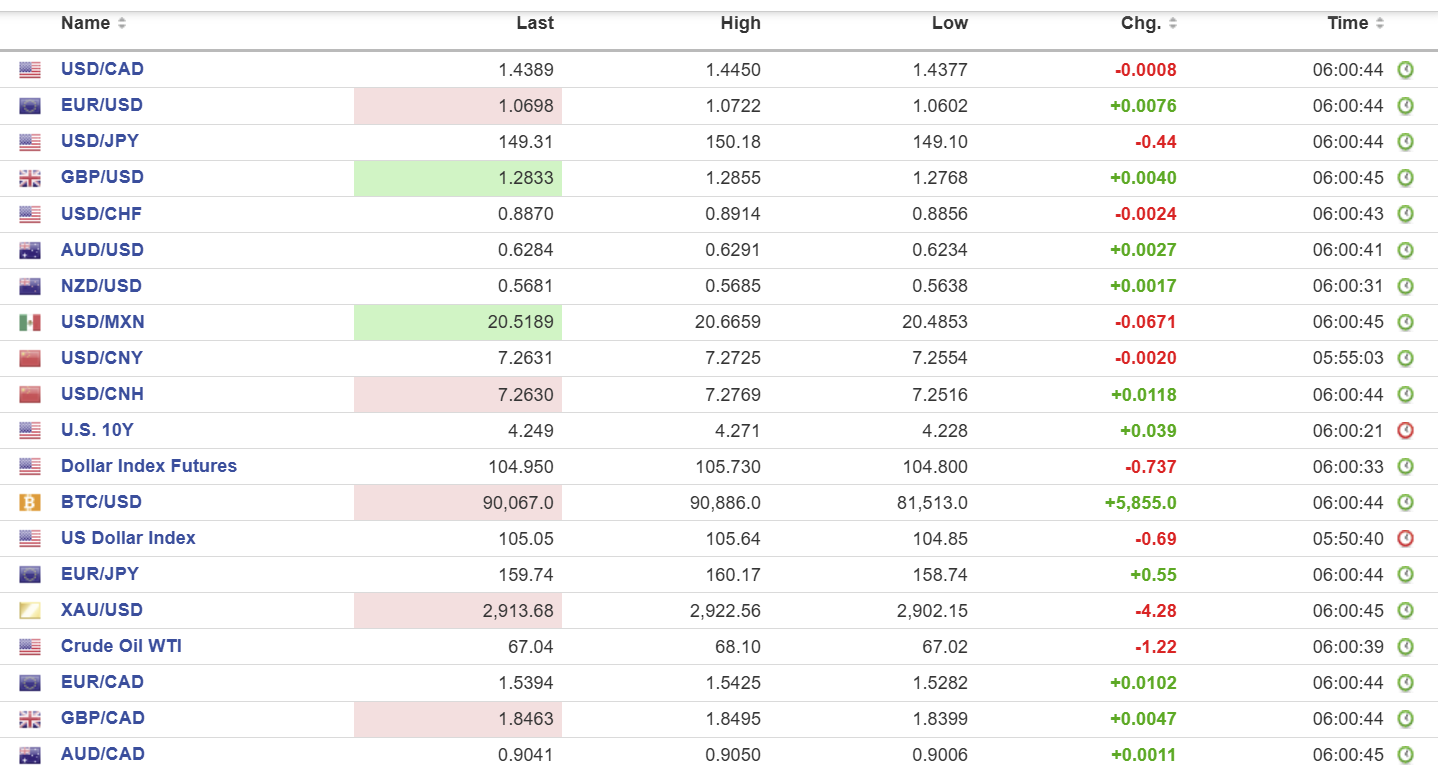The height and width of the screenshot is (766, 1438).
Task: Open the EUR/USD pair link
Action: click(x=102, y=105)
